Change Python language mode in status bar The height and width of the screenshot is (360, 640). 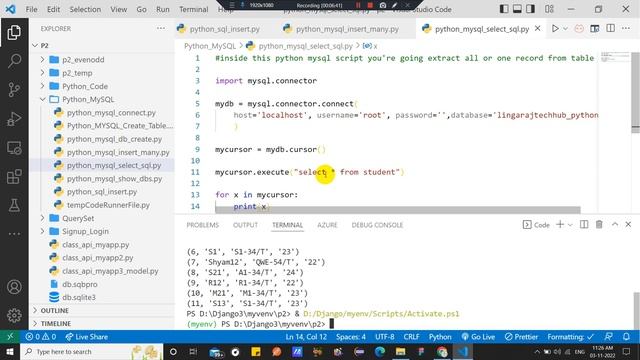tap(440, 337)
